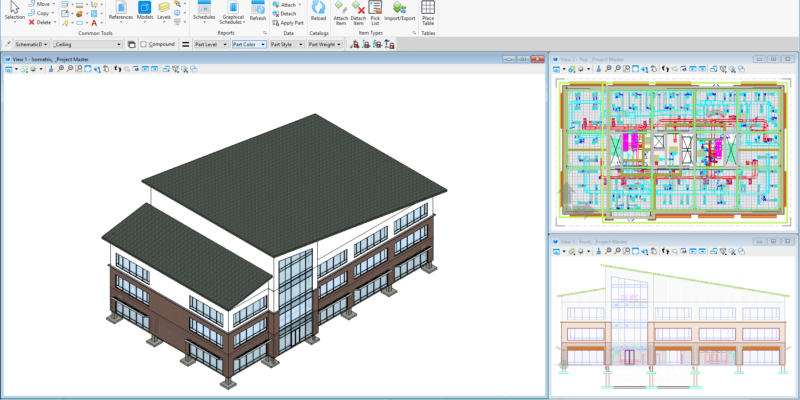Open the Levels tool
This screenshot has width=800, height=400.
tap(164, 11)
